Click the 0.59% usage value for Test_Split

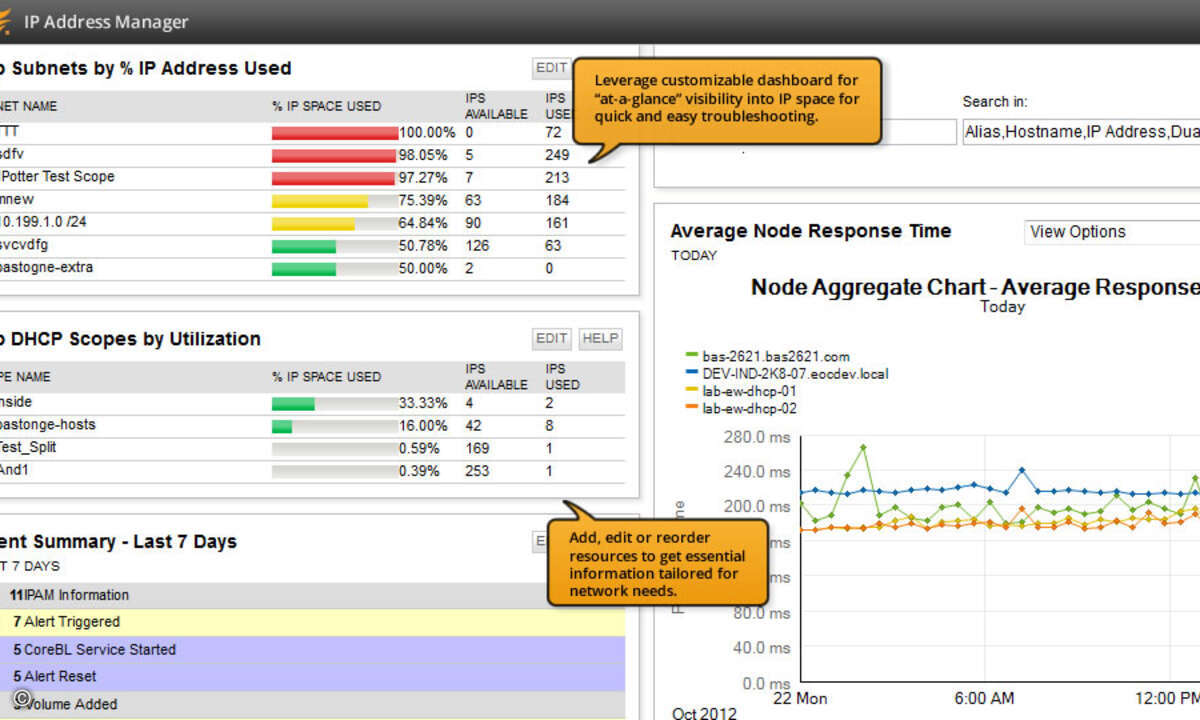point(419,448)
